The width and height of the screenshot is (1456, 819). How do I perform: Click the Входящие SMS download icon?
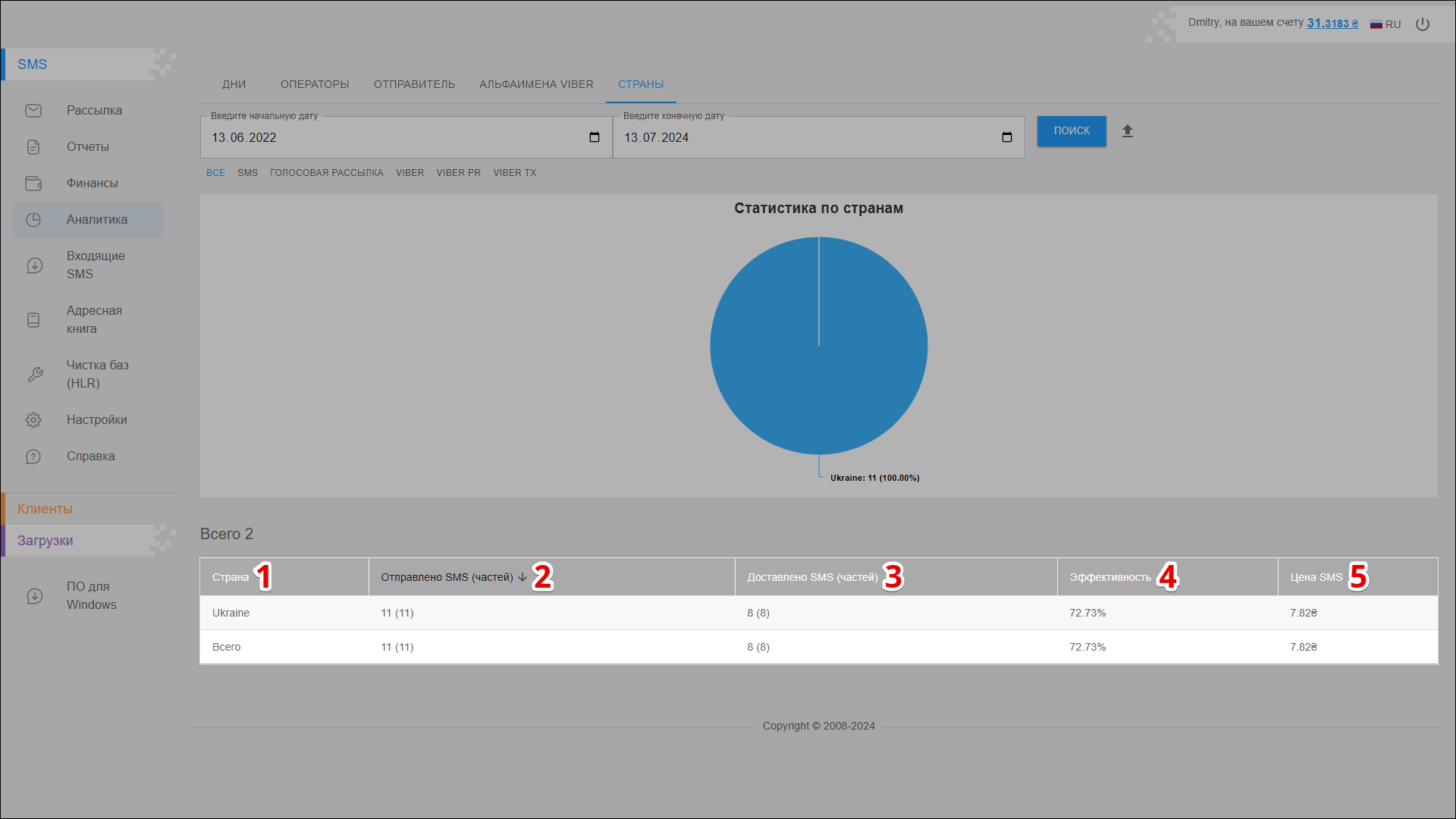(34, 265)
